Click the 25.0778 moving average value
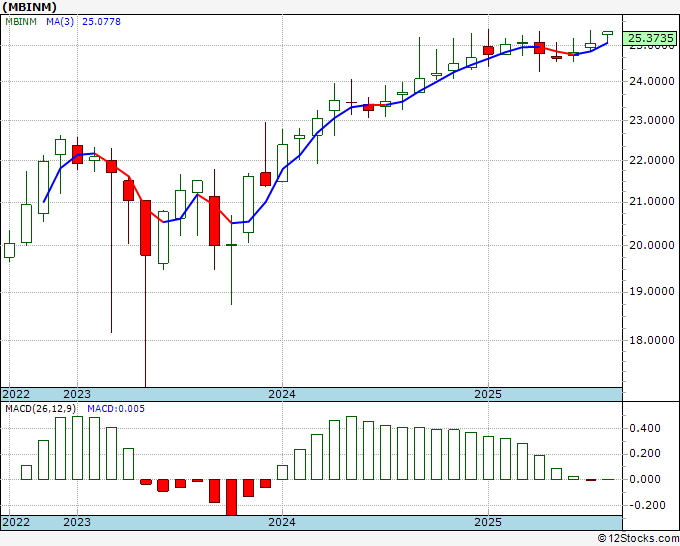680x546 pixels. coord(101,22)
